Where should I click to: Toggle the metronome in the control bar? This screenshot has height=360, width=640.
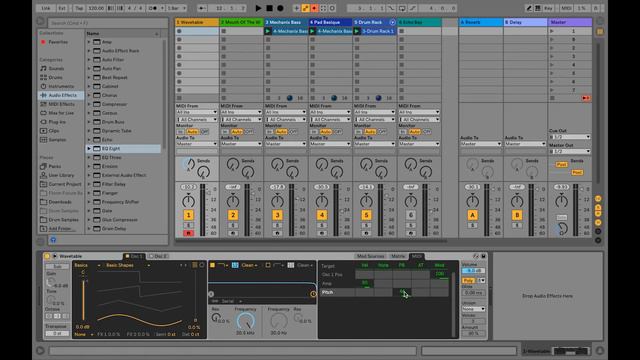tap(155, 8)
